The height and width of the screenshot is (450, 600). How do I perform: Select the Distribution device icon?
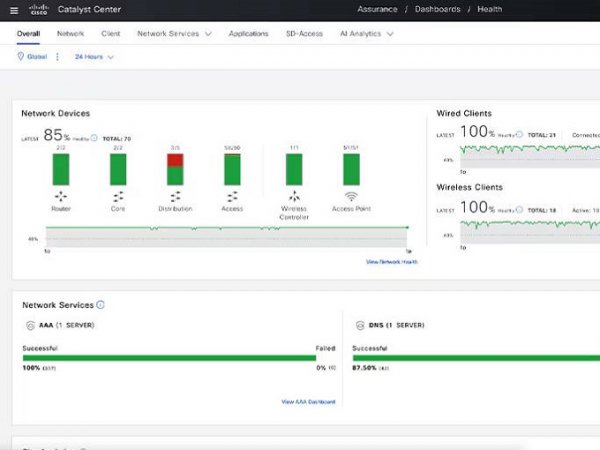click(x=175, y=196)
